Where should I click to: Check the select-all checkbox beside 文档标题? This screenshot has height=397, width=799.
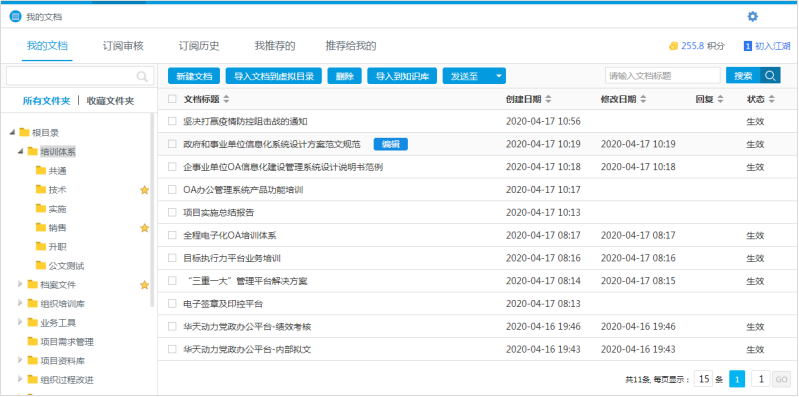pos(172,99)
